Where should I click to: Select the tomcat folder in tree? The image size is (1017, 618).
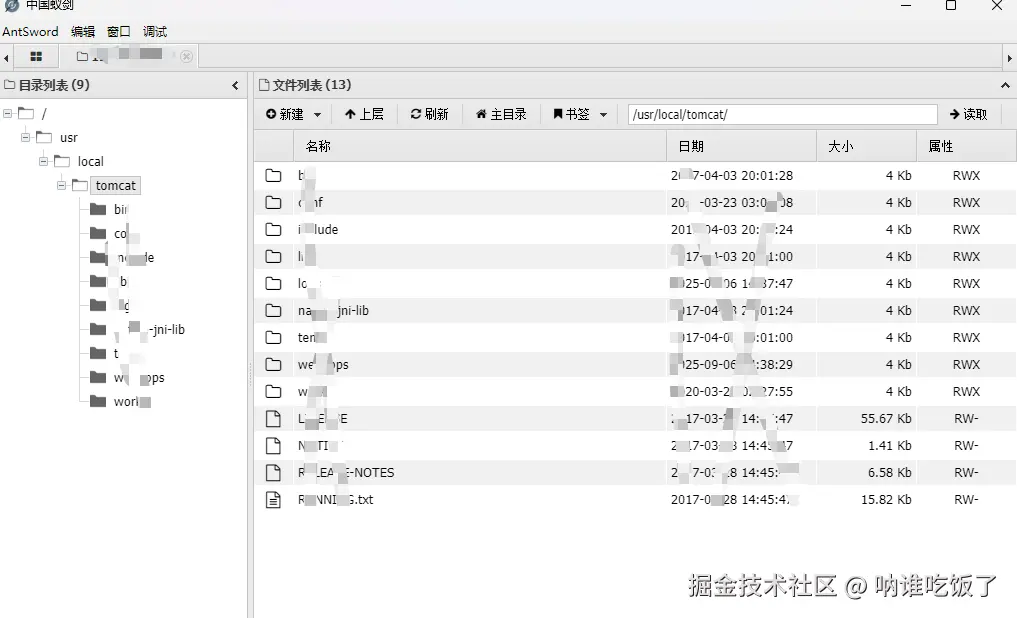coord(115,185)
